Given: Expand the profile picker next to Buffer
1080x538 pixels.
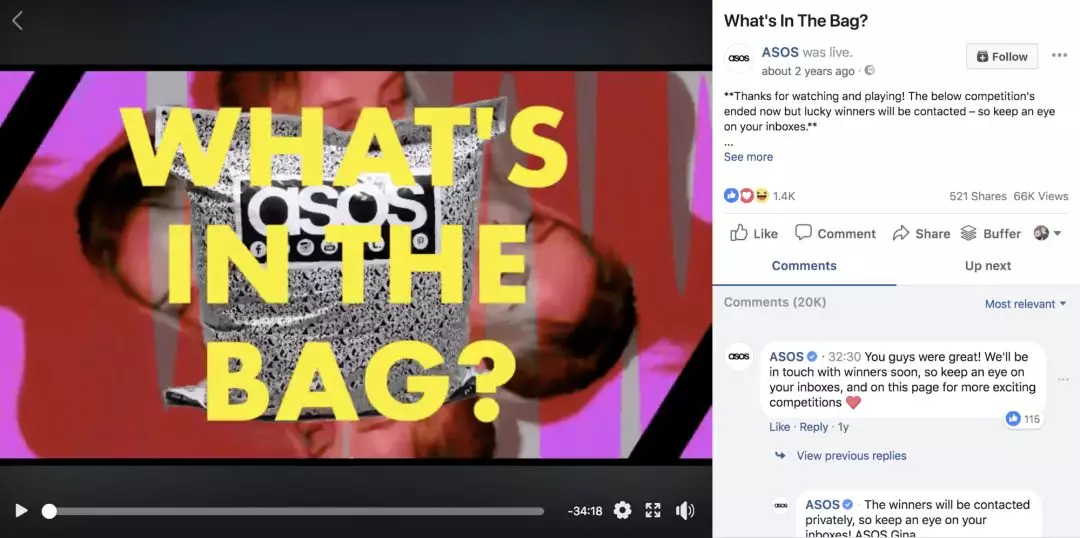Looking at the screenshot, I should [x=1048, y=234].
